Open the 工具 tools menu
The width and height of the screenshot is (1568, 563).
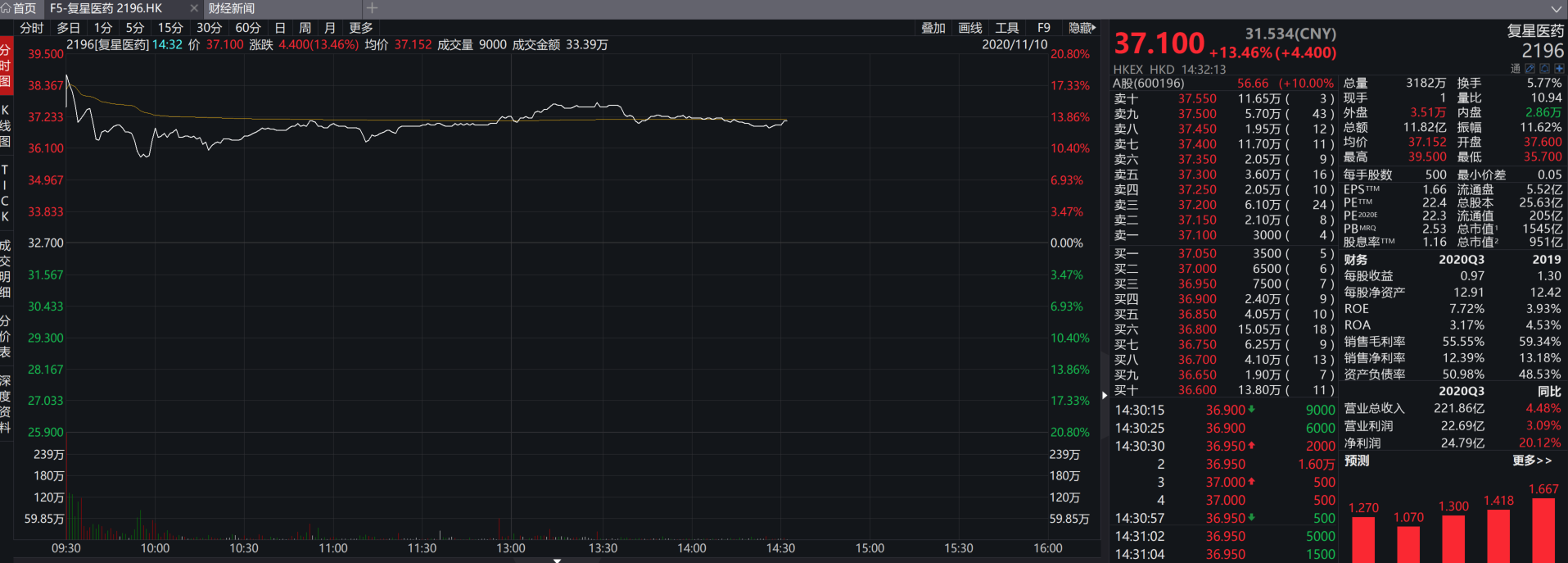coord(1007,28)
